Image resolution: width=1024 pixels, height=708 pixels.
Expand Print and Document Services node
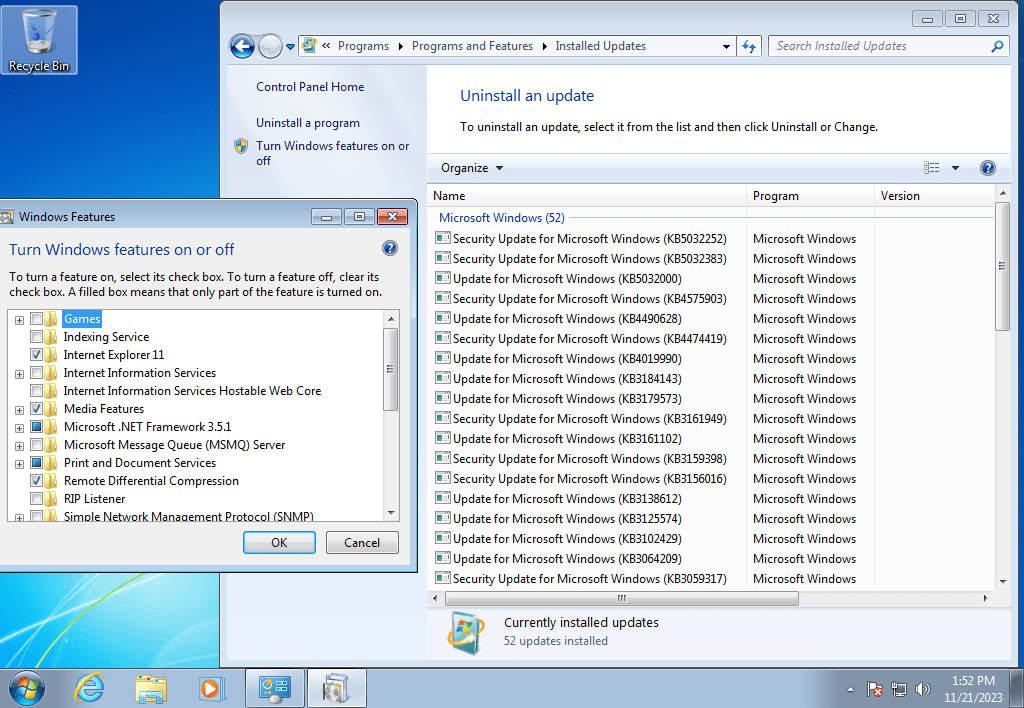coord(20,464)
